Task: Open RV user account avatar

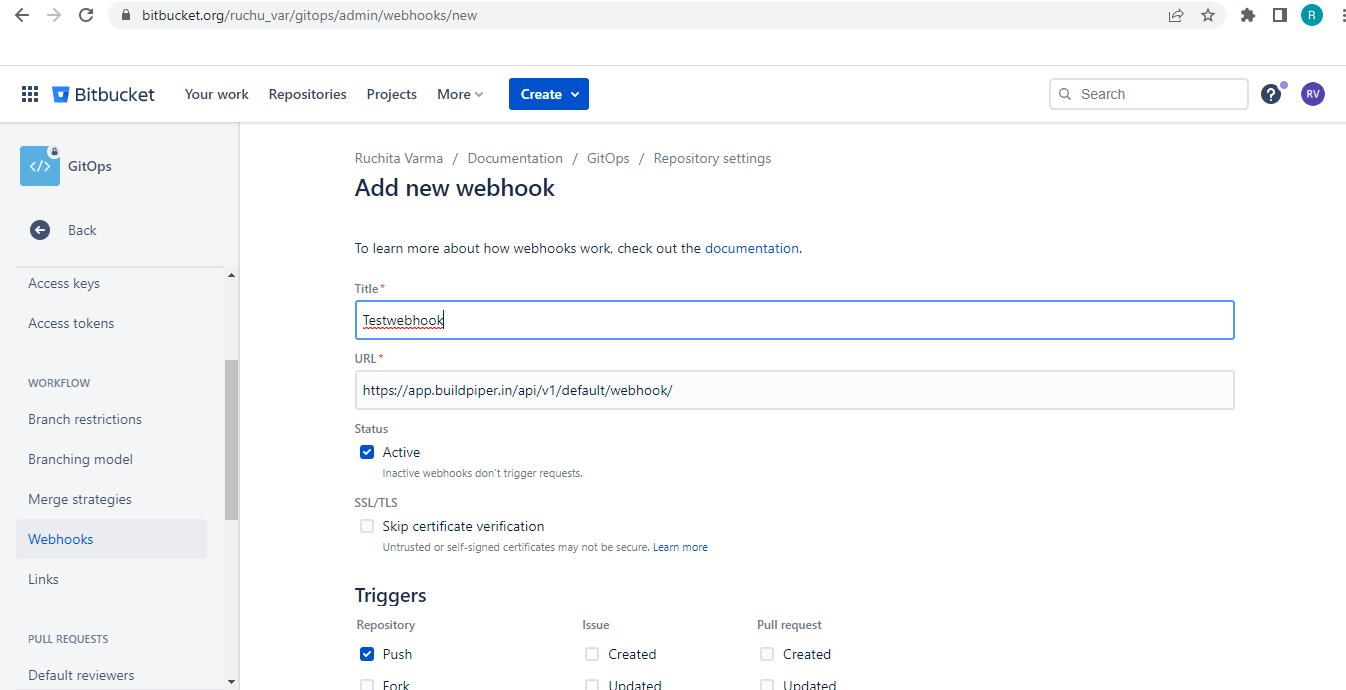Action: tap(1313, 94)
